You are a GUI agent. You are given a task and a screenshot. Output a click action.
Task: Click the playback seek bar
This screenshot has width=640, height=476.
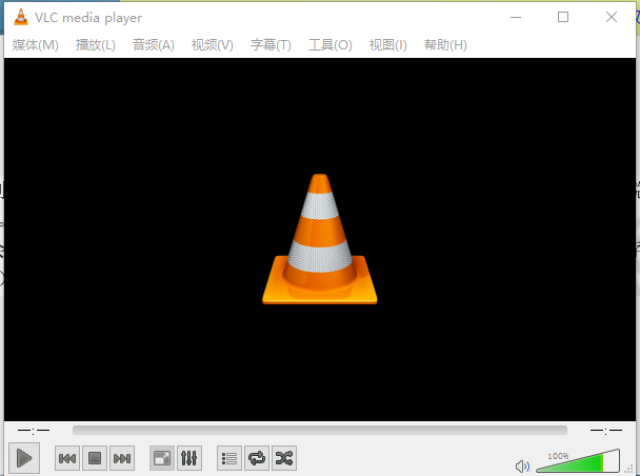pos(320,430)
